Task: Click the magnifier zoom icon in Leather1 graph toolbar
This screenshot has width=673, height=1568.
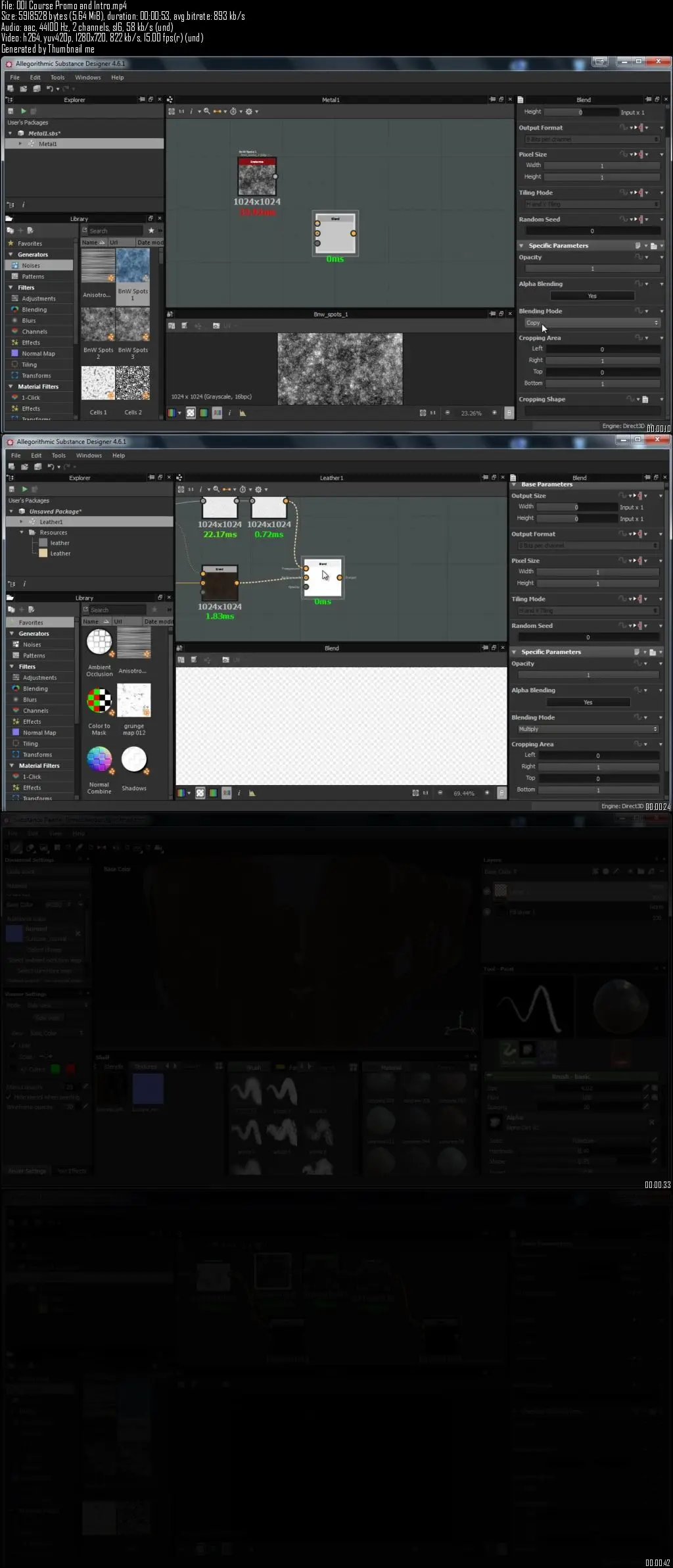Action: click(x=216, y=489)
